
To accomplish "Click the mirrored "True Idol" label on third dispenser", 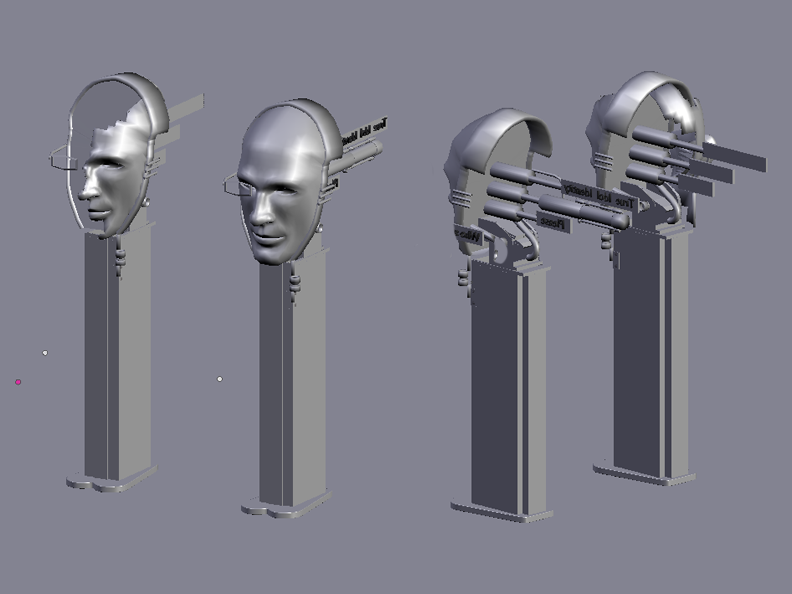I will pos(598,195).
